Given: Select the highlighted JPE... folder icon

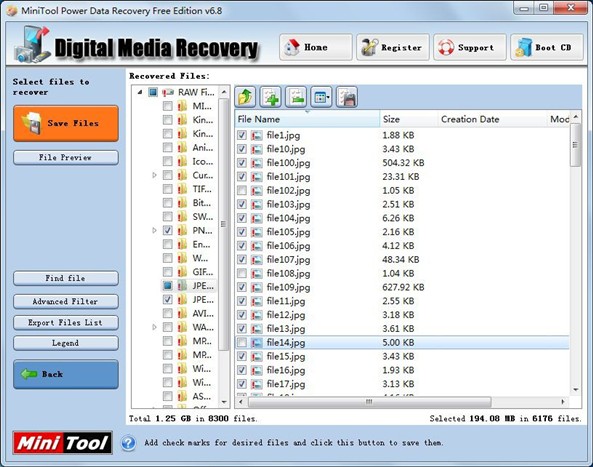Looking at the screenshot, I should 182,285.
